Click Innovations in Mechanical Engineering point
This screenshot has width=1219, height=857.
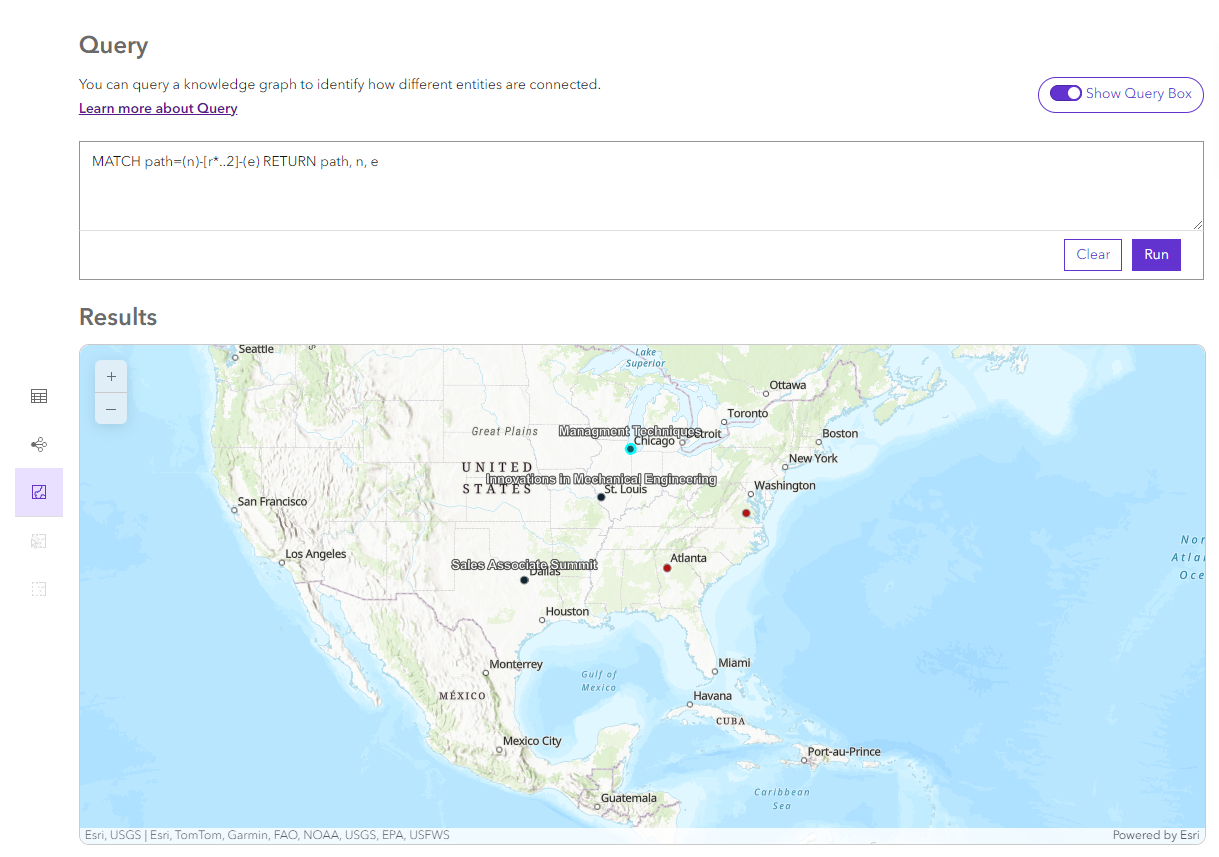tap(602, 495)
